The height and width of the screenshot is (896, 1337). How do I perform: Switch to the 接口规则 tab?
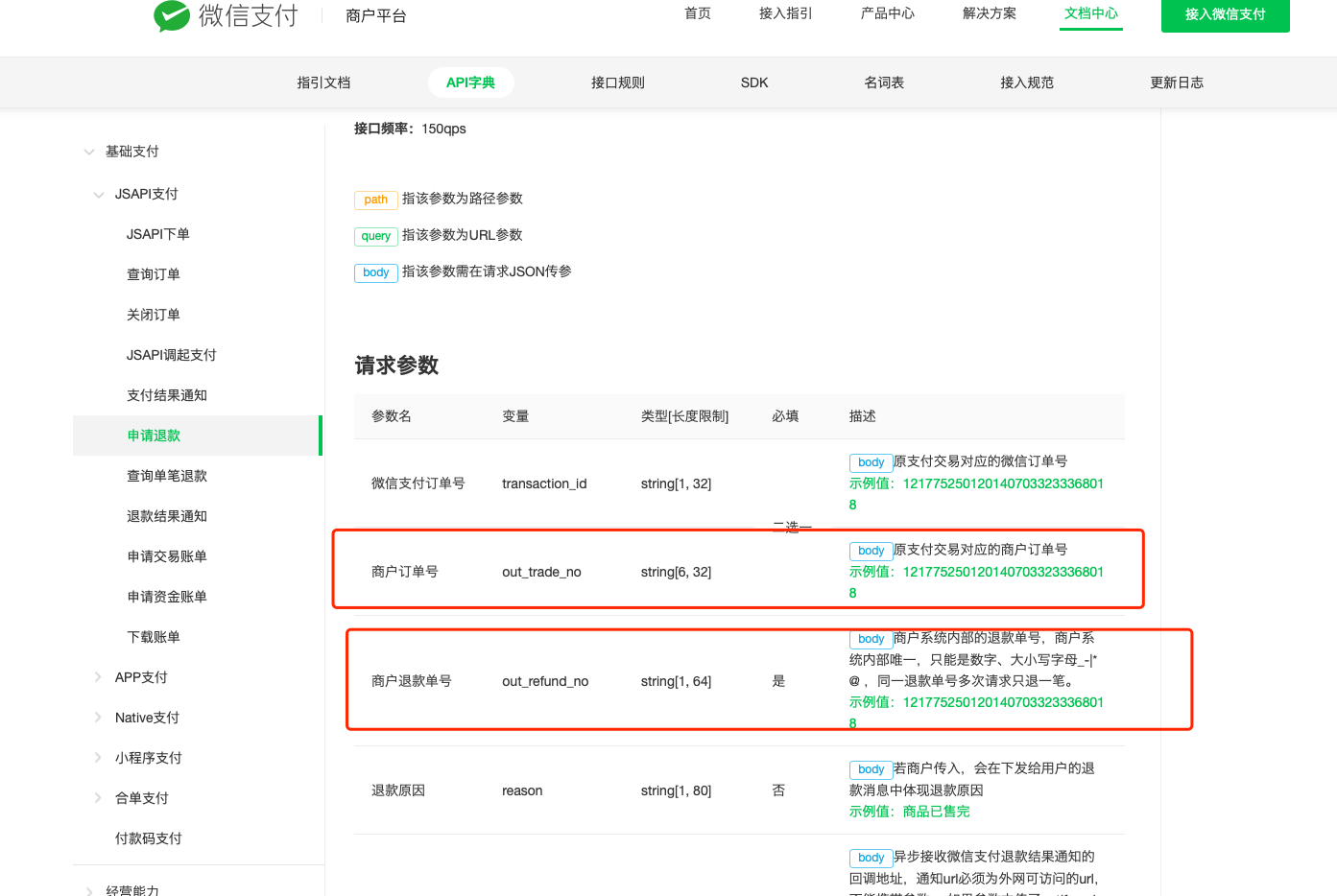[618, 83]
